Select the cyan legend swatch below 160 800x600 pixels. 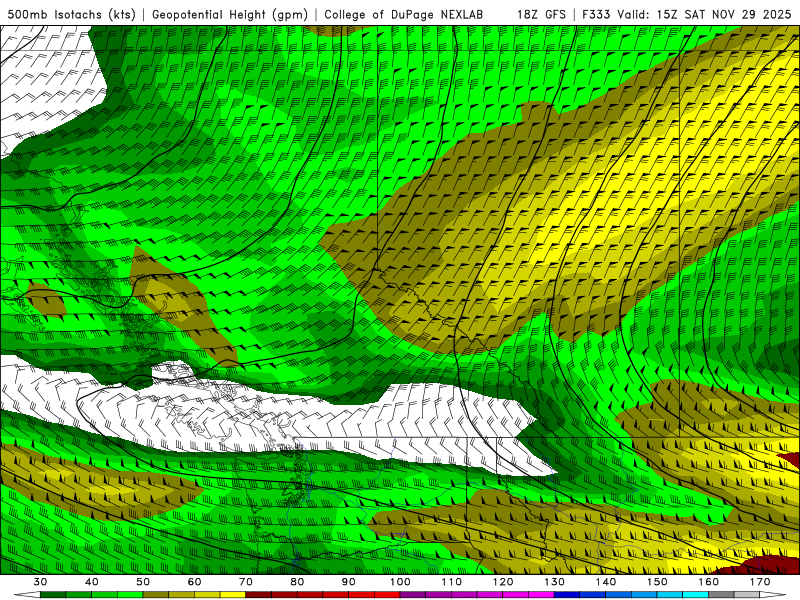695,595
